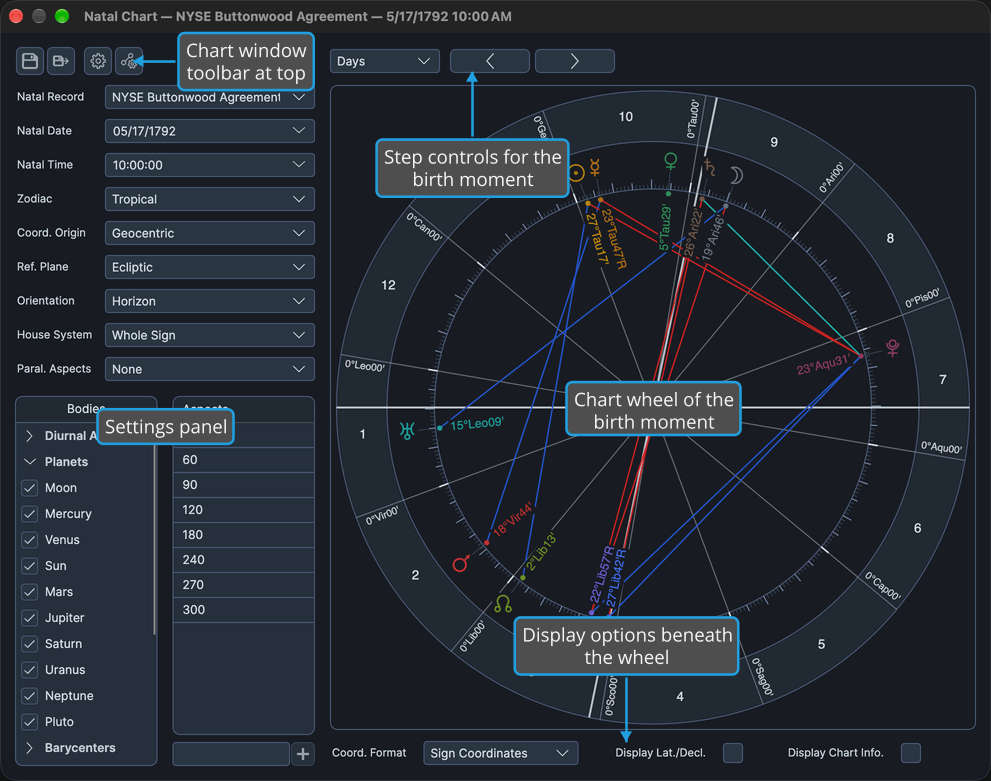Click the Mars glyph near 18°Vir44'
991x781 pixels.
pyautogui.click(x=461, y=563)
